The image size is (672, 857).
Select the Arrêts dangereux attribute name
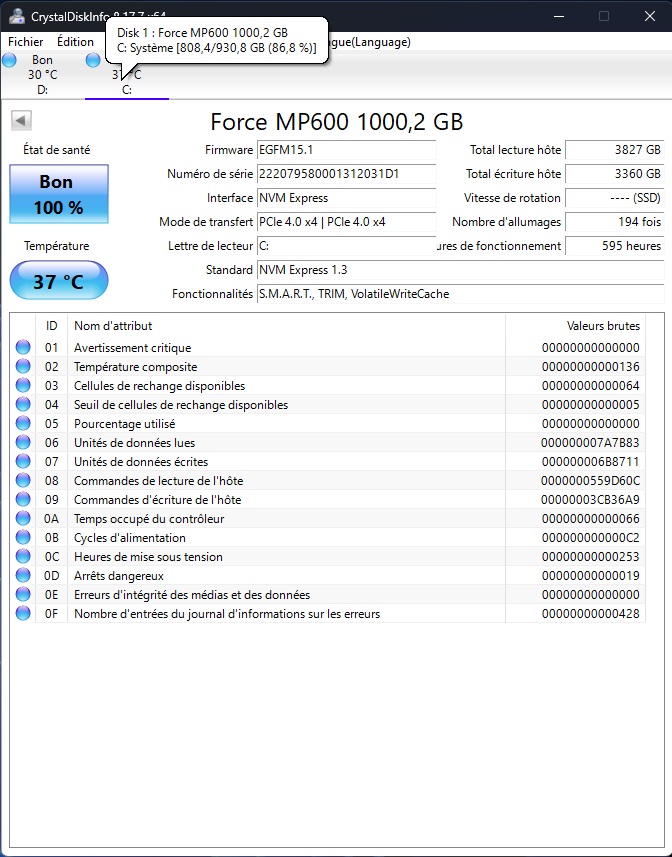pos(119,576)
